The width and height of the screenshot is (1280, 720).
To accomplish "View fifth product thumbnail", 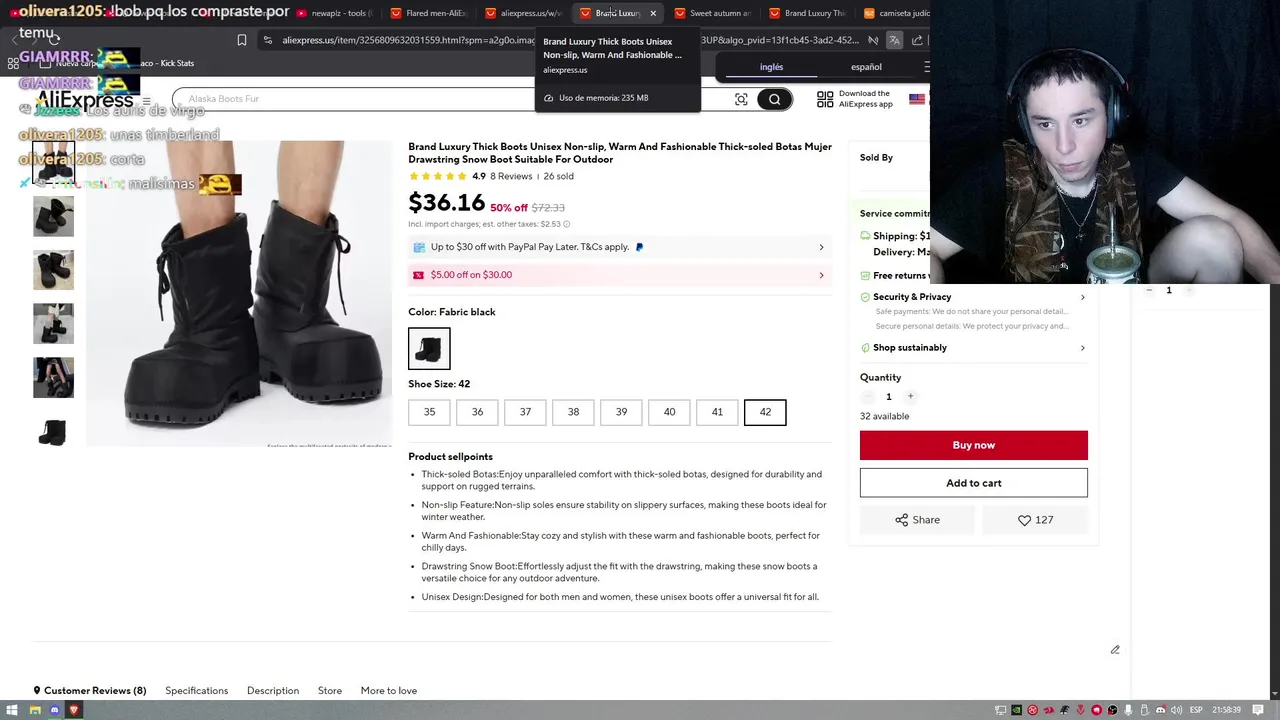I will (x=53, y=378).
